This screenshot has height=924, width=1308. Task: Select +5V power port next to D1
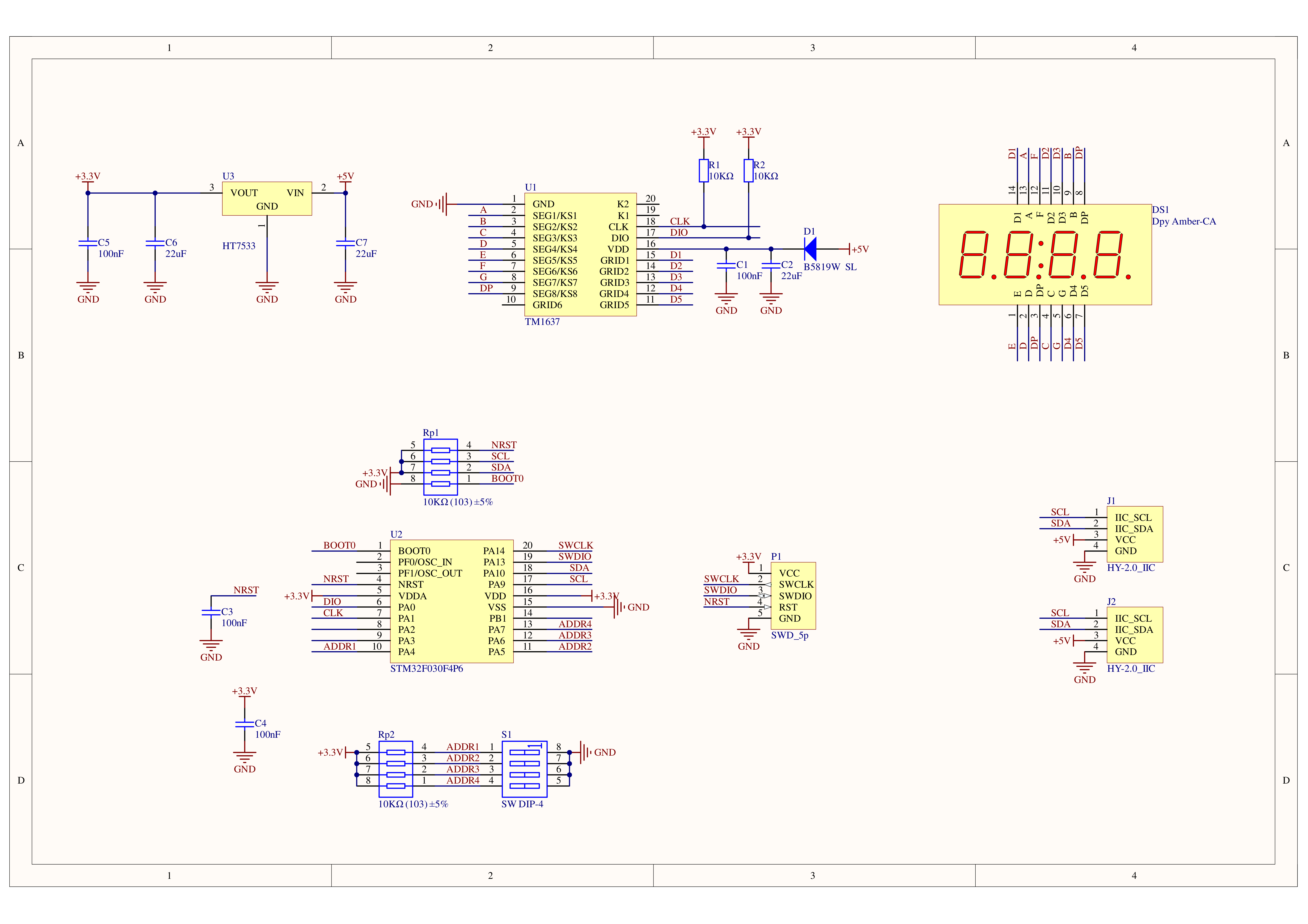pos(859,249)
